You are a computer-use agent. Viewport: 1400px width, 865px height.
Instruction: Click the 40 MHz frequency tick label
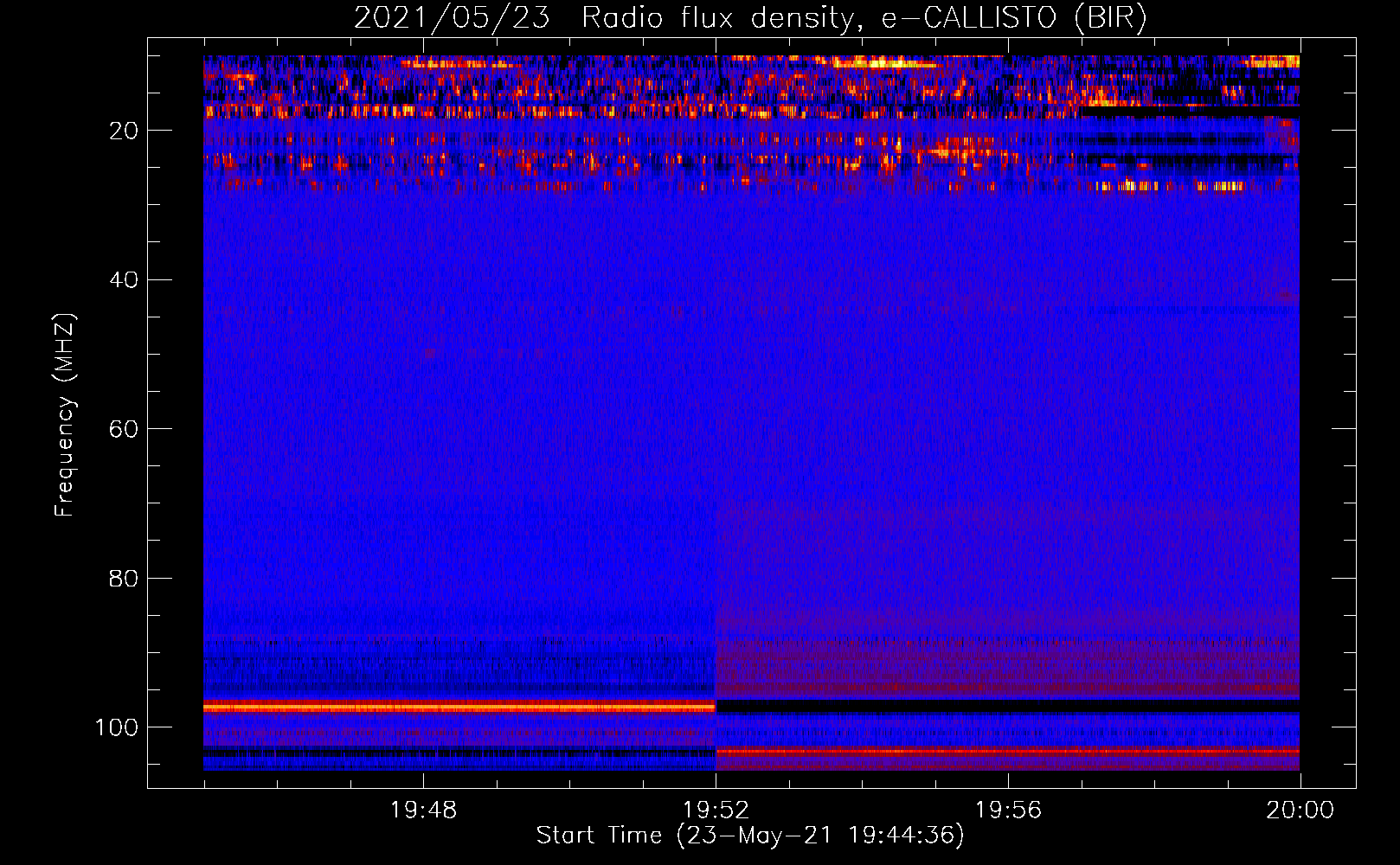point(124,280)
